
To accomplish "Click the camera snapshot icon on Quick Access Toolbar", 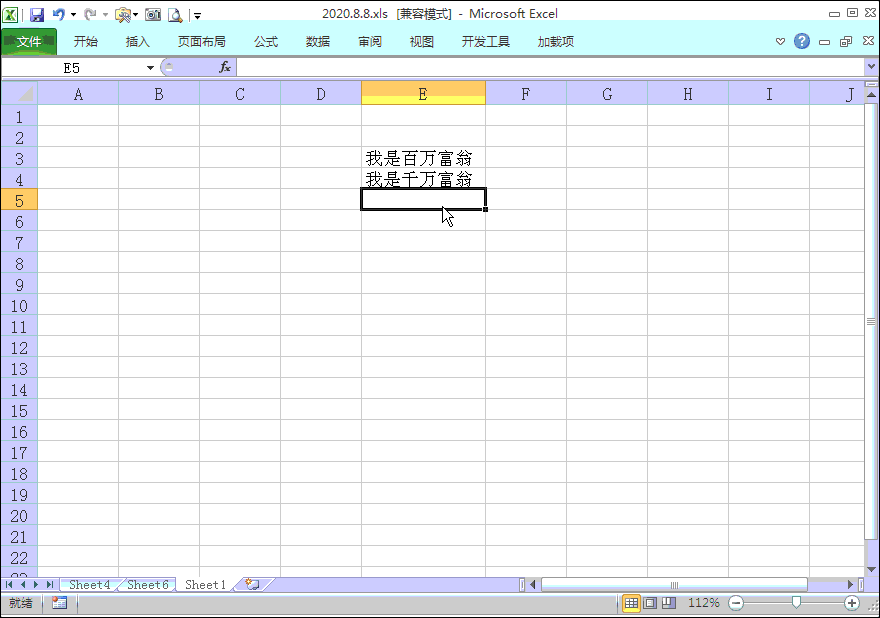I will coord(154,14).
